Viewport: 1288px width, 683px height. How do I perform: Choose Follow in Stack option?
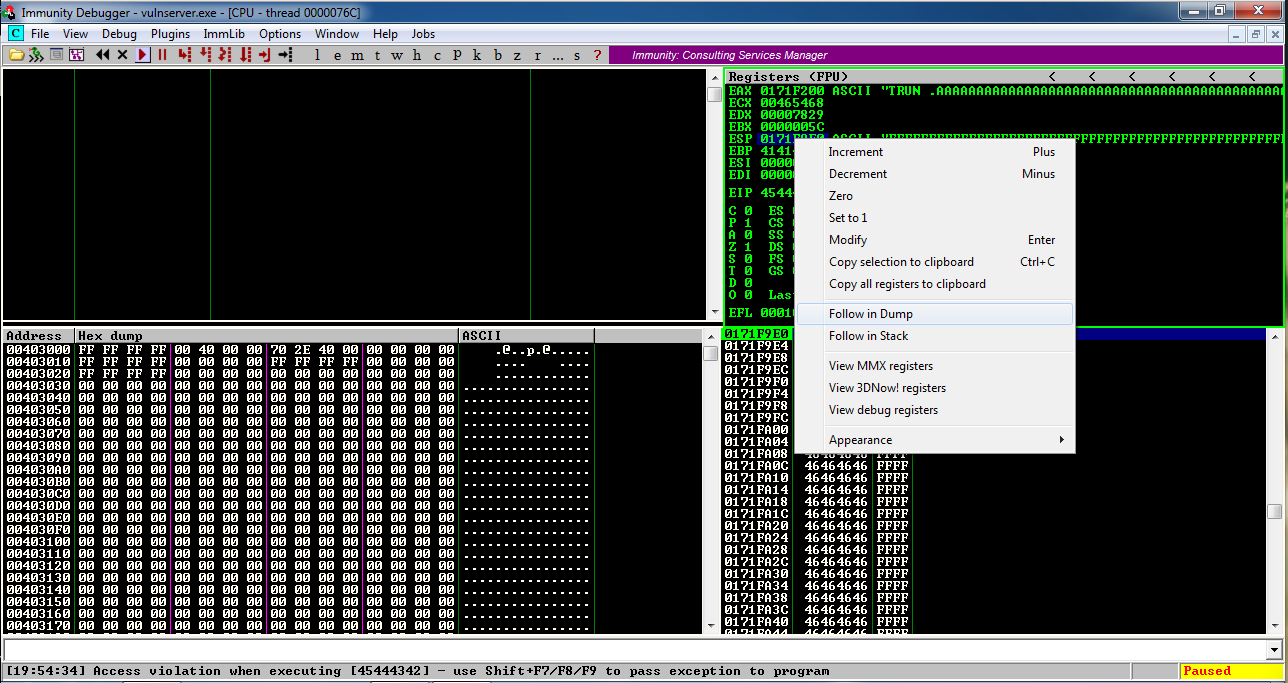tap(868, 336)
